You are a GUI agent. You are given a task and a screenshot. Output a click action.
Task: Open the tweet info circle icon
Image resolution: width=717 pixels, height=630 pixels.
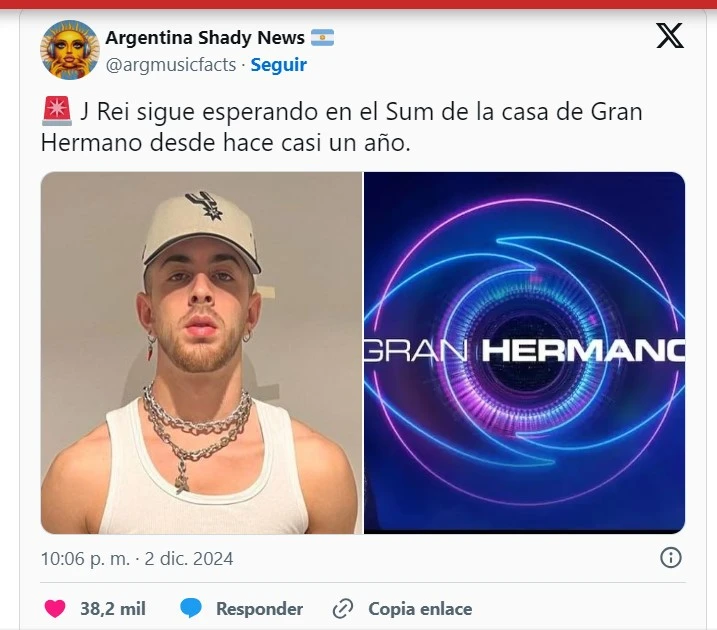click(671, 558)
